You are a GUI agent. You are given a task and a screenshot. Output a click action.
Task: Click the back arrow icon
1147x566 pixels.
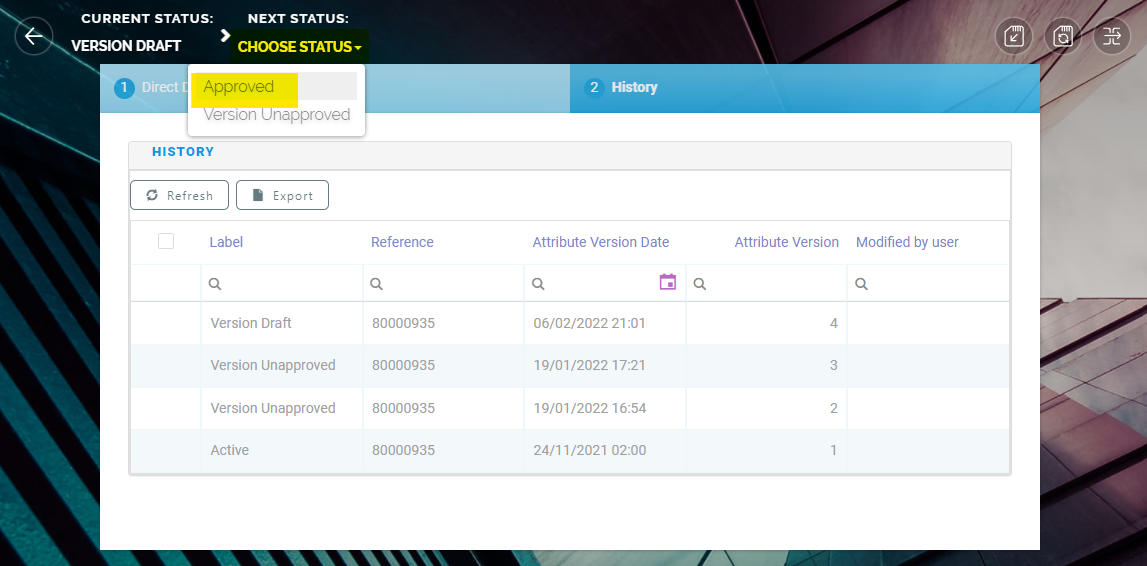tap(34, 37)
